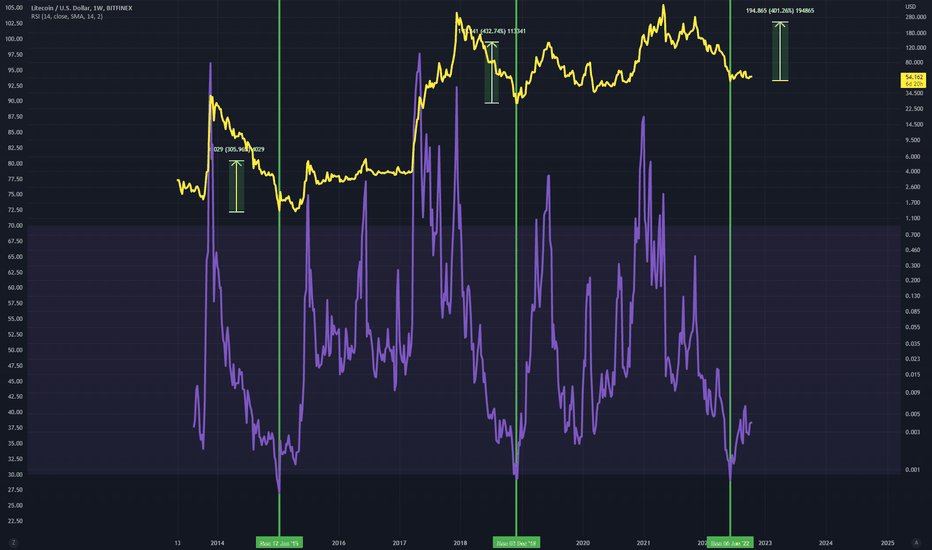This screenshot has height=550, width=932.
Task: Select the Mon 03 Dec '18 date marker
Action: pyautogui.click(x=517, y=543)
